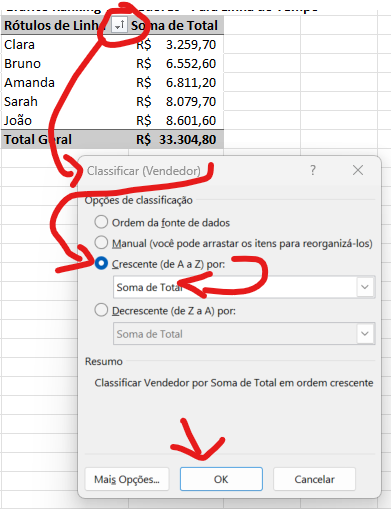Click the Clara row label
The image size is (391, 509).
click(19, 45)
